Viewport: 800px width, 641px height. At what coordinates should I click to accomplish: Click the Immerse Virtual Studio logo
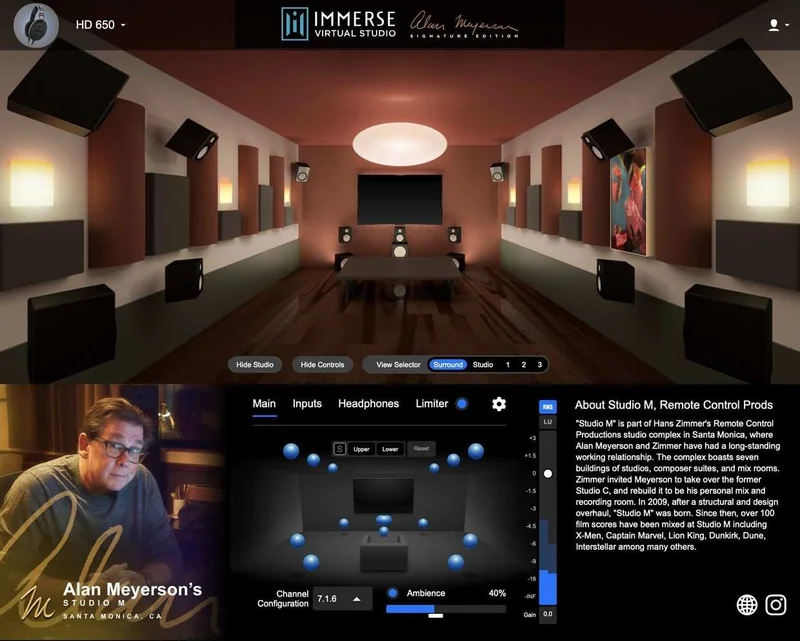tap(339, 24)
